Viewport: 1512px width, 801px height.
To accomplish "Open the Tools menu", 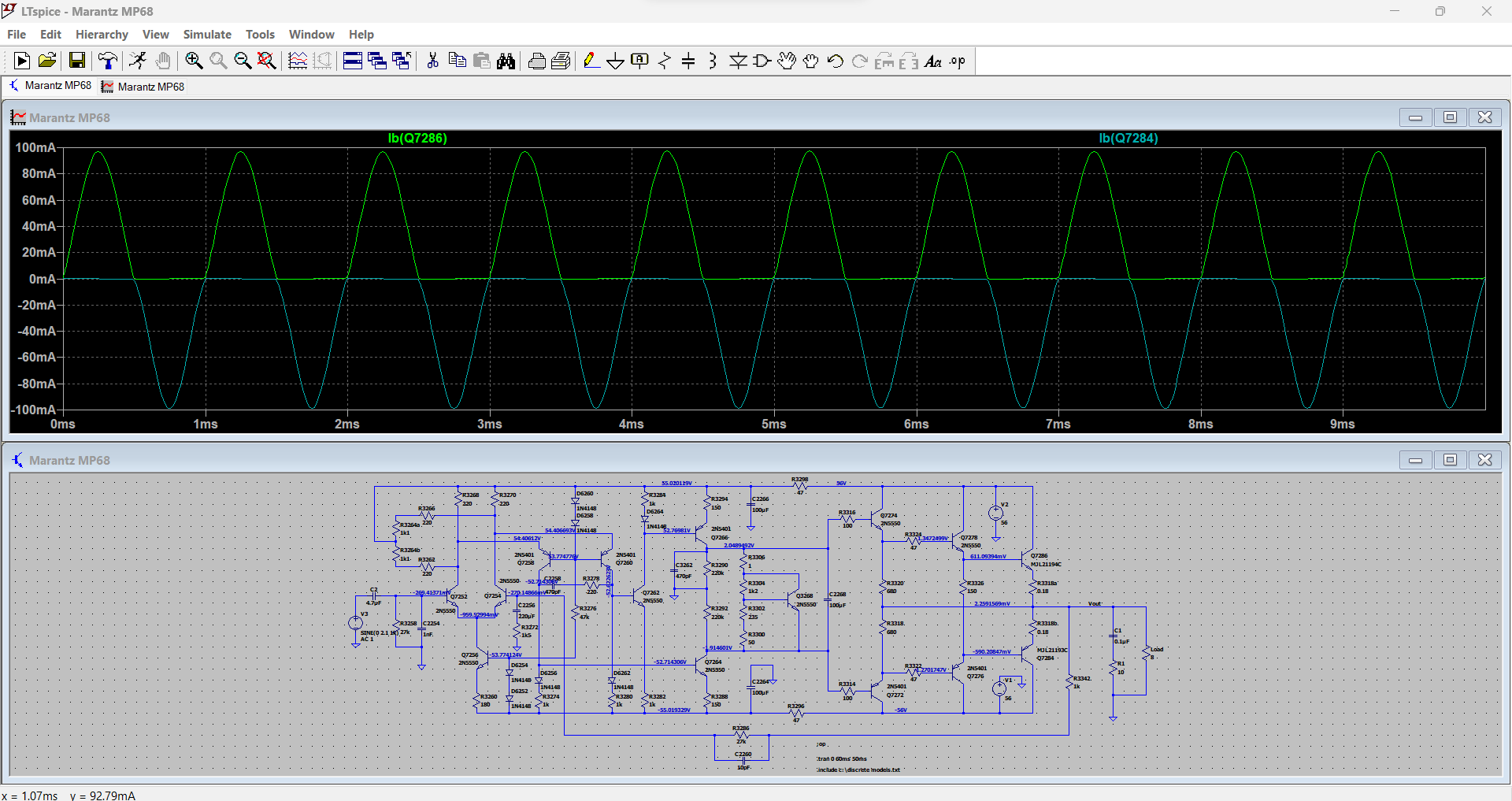I will click(260, 35).
